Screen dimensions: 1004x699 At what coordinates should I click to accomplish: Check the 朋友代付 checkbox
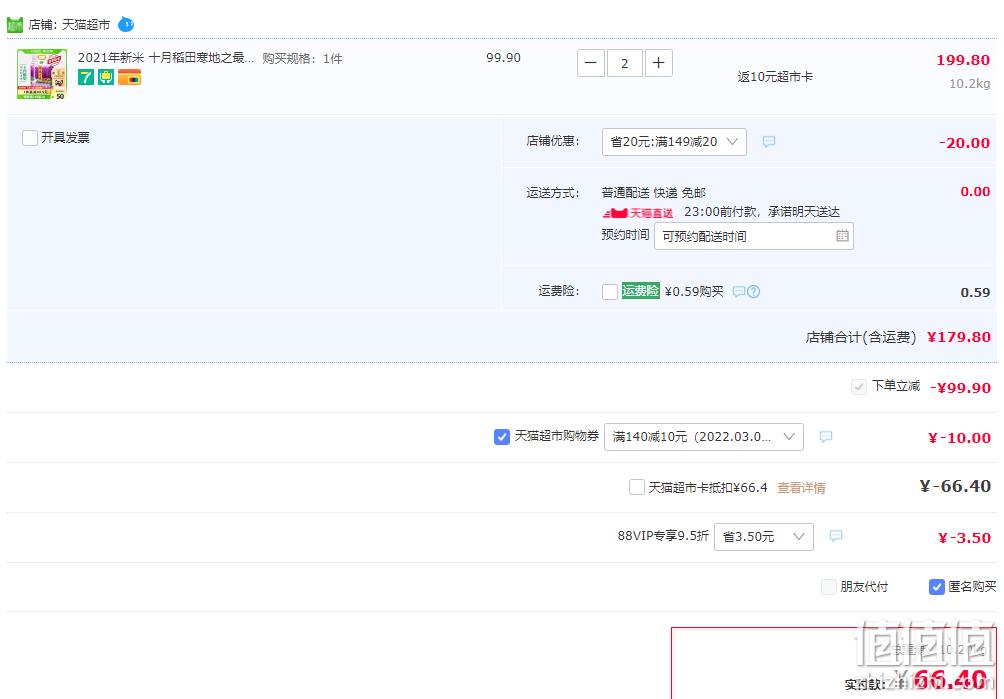[x=829, y=586]
